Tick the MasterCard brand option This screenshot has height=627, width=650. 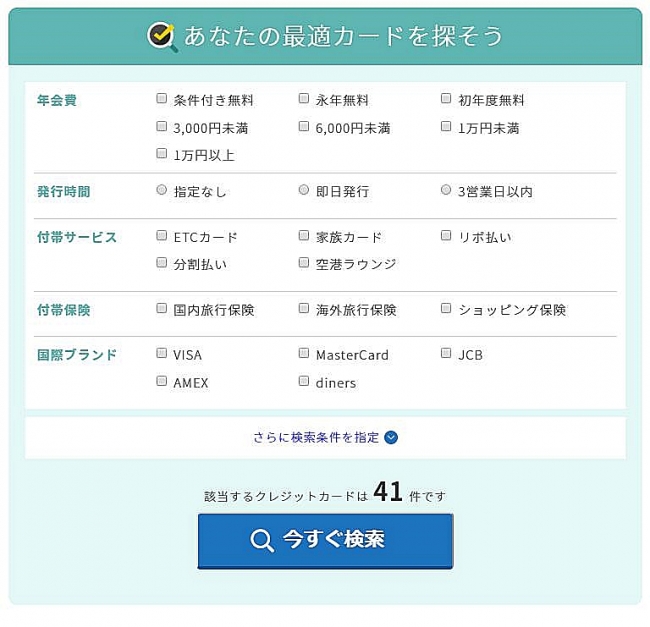(304, 354)
